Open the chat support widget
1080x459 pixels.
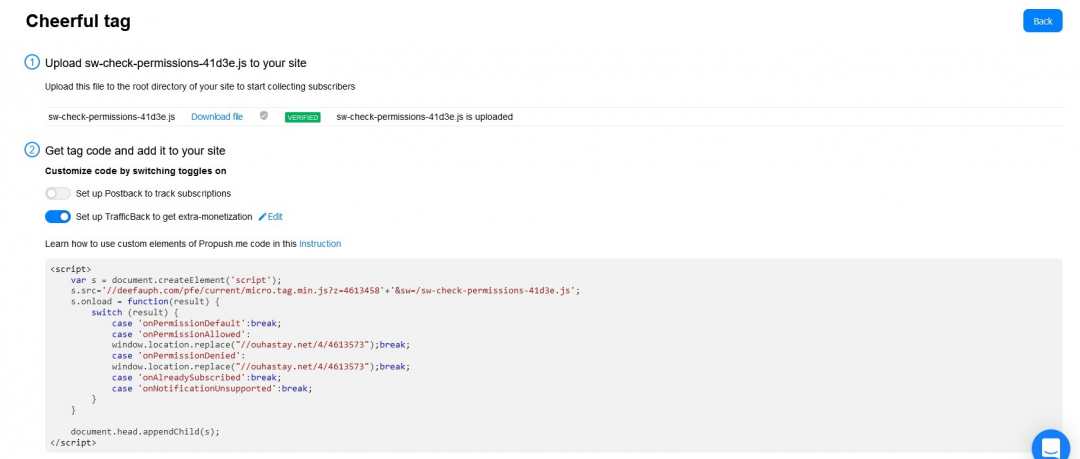[1050, 443]
